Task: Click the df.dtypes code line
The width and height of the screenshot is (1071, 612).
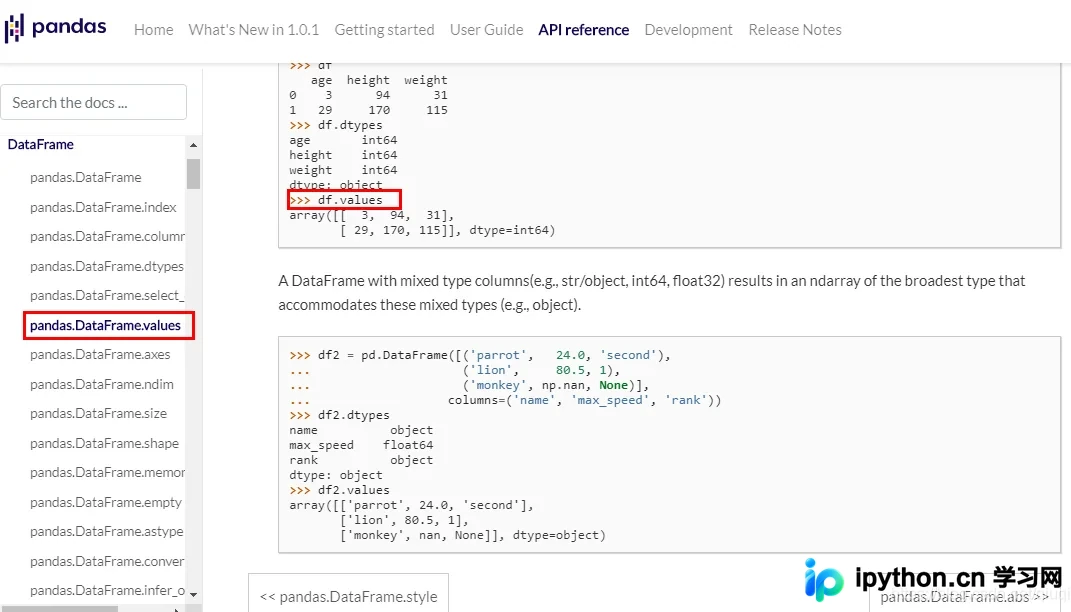Action: click(x=336, y=126)
